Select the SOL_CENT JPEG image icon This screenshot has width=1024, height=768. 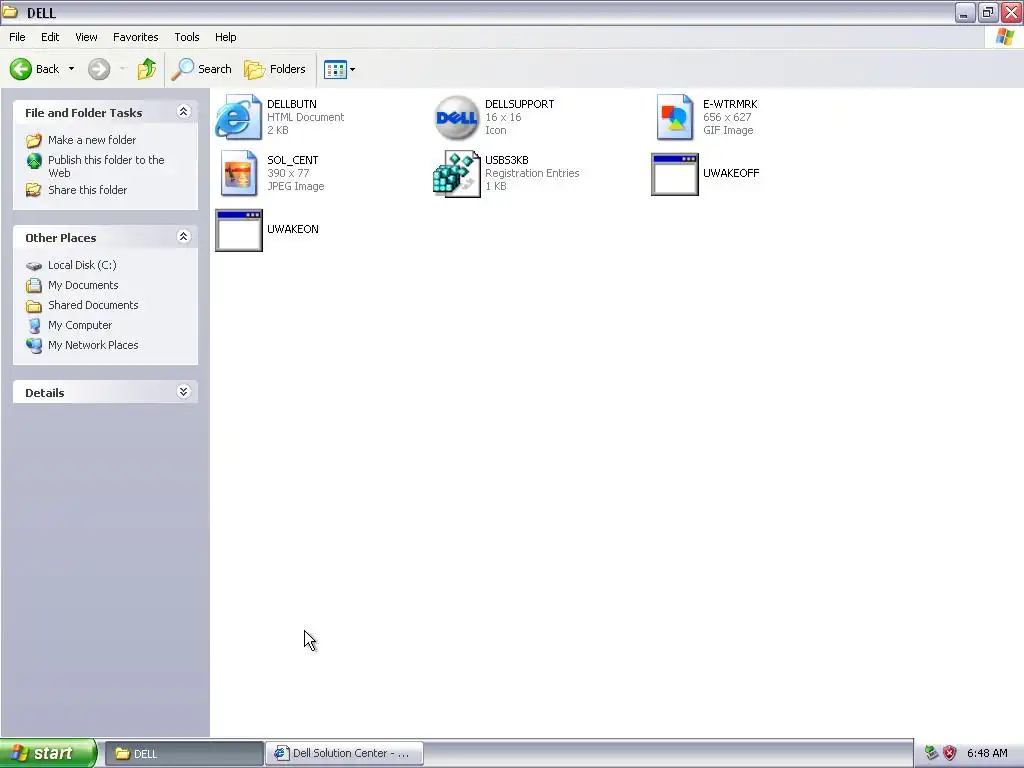click(238, 174)
